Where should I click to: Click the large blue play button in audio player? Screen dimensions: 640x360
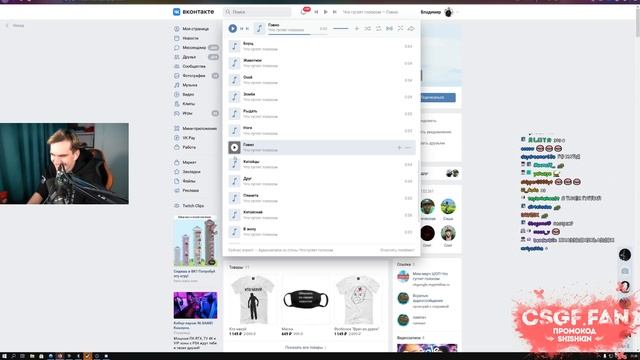(233, 28)
